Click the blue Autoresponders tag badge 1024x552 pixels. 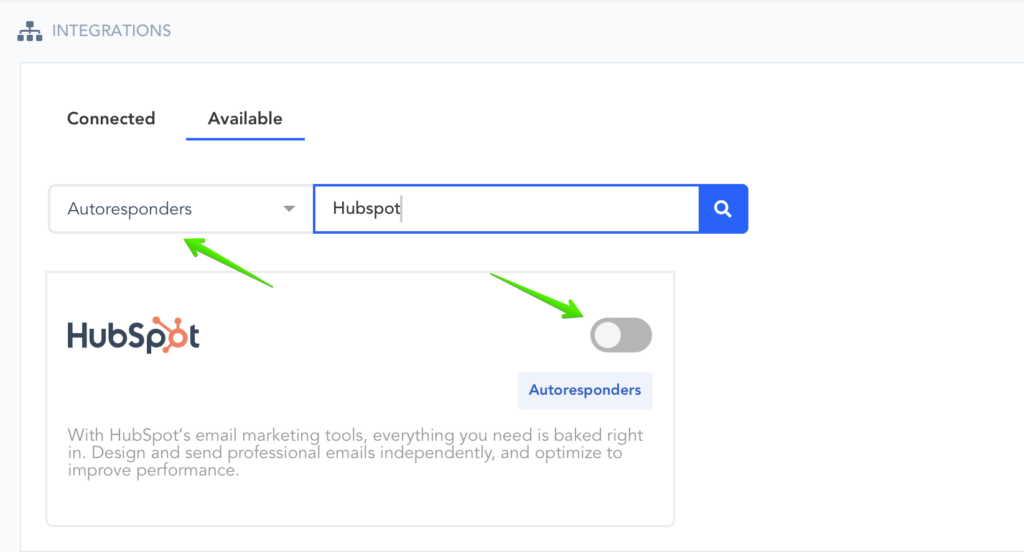click(x=585, y=390)
